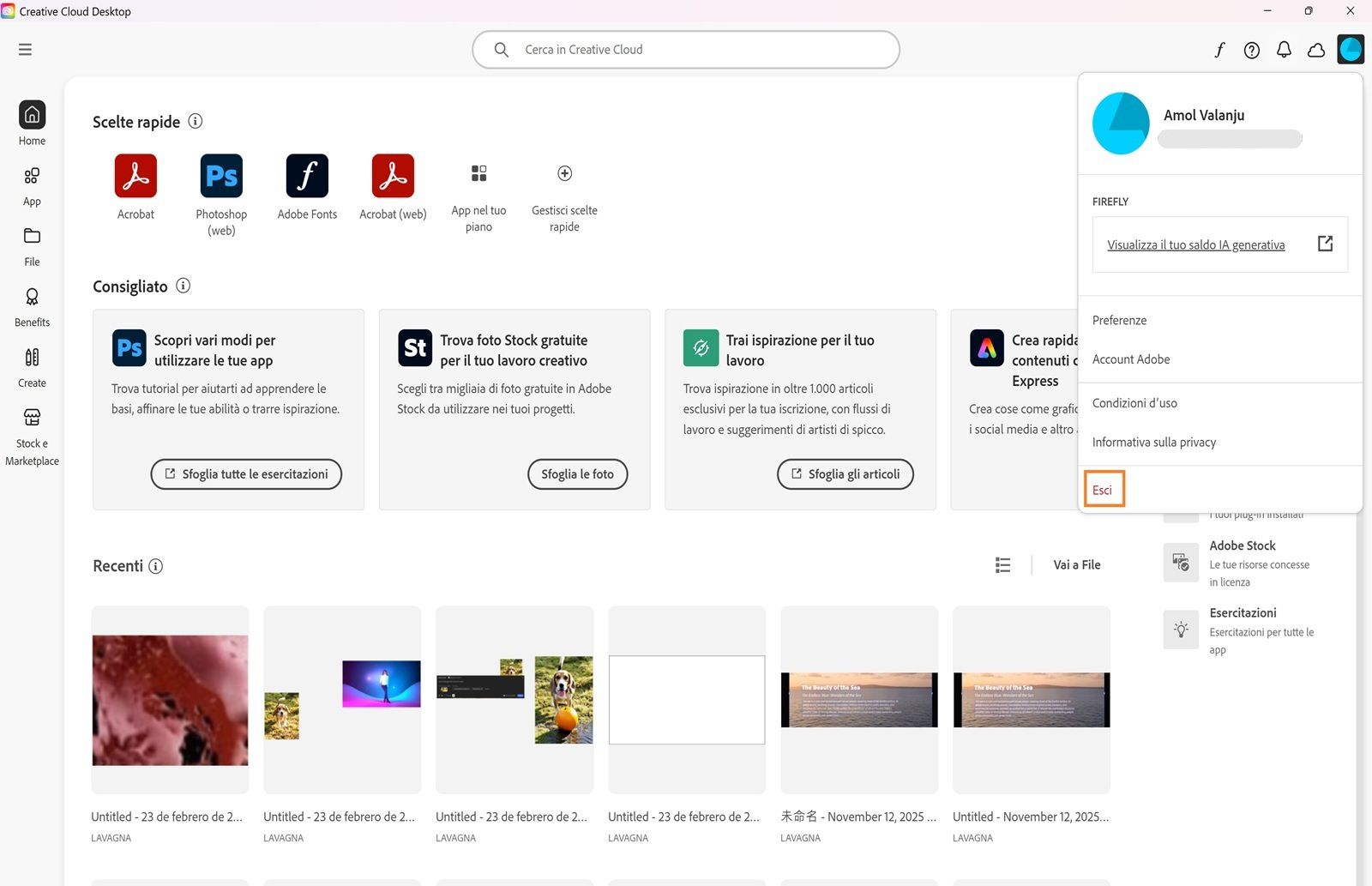This screenshot has height=886, width=1372.
Task: Click the Adobe Stock panel title
Action: (x=1243, y=545)
